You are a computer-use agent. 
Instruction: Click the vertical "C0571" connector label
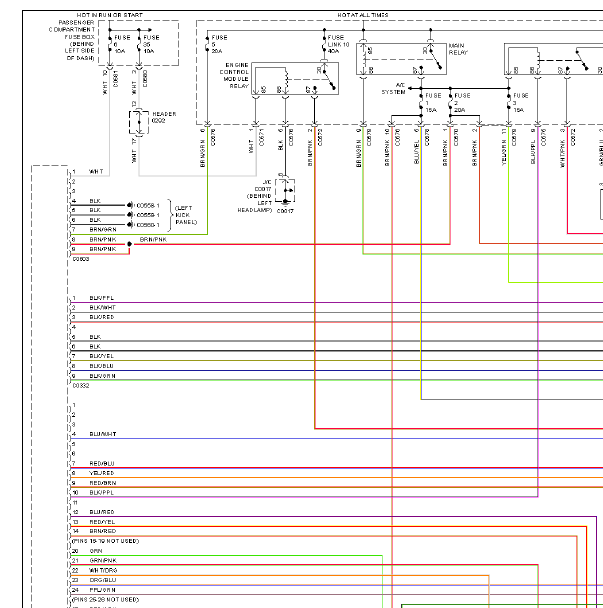pos(261,137)
